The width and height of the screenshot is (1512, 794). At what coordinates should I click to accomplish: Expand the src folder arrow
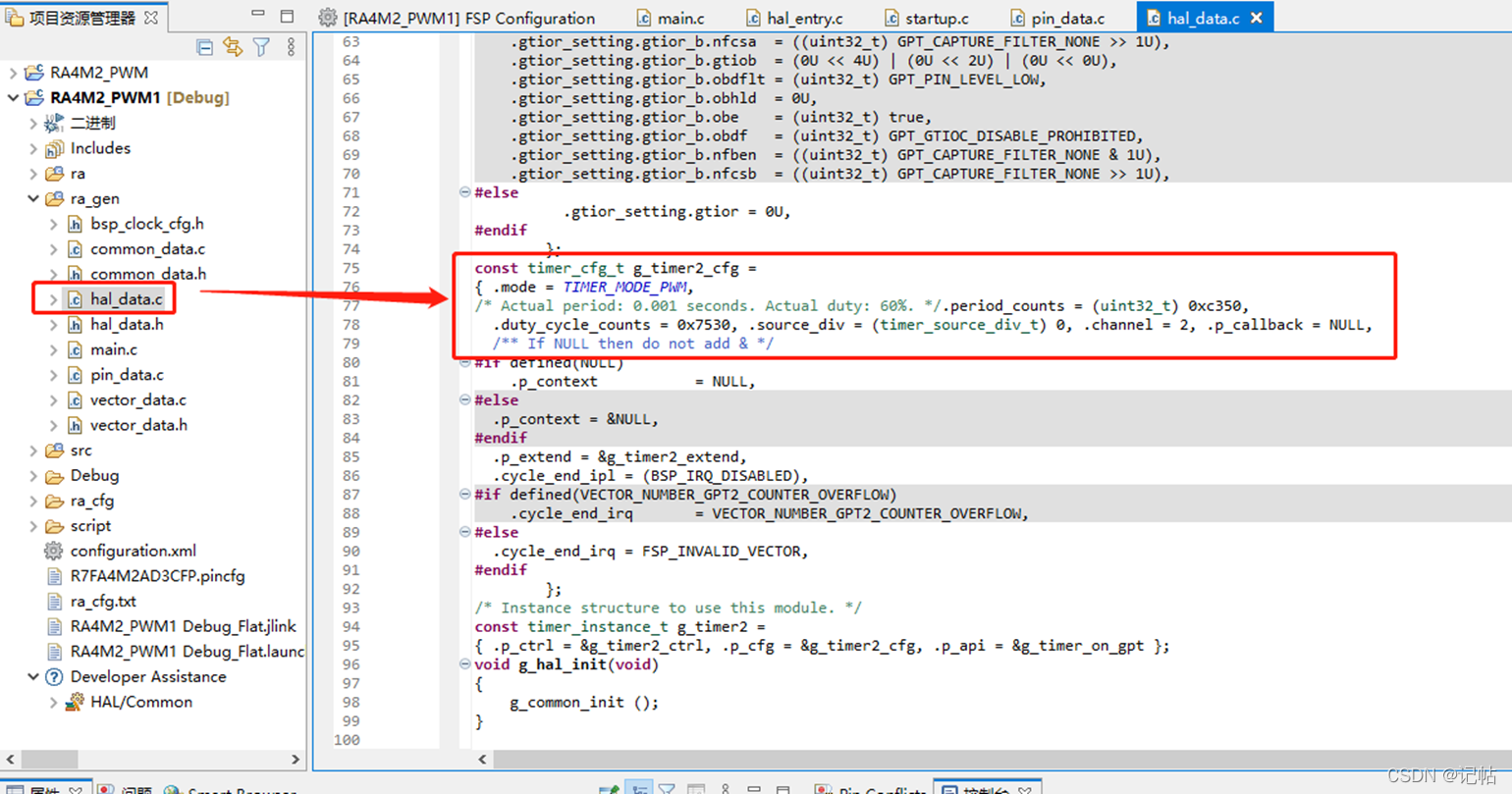coord(33,450)
